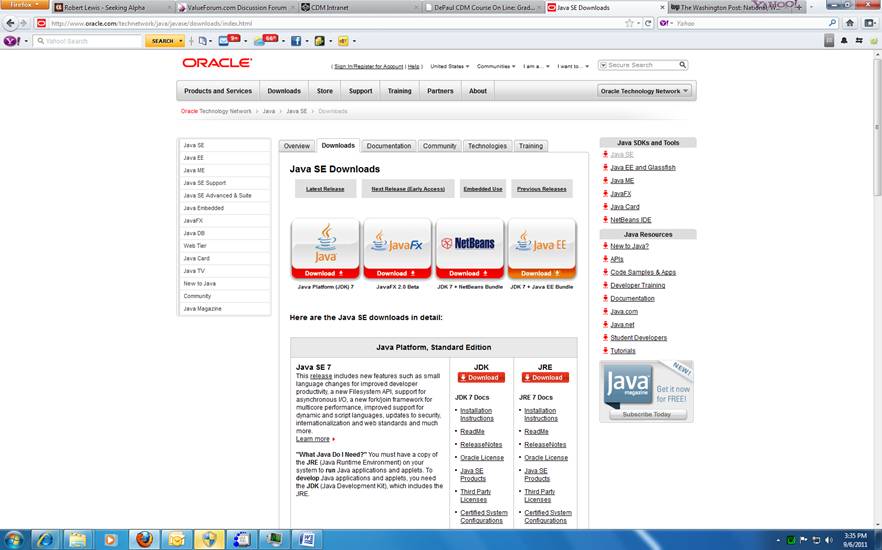Open the Firefox home page icon
This screenshot has width=882, height=550.
click(850, 24)
